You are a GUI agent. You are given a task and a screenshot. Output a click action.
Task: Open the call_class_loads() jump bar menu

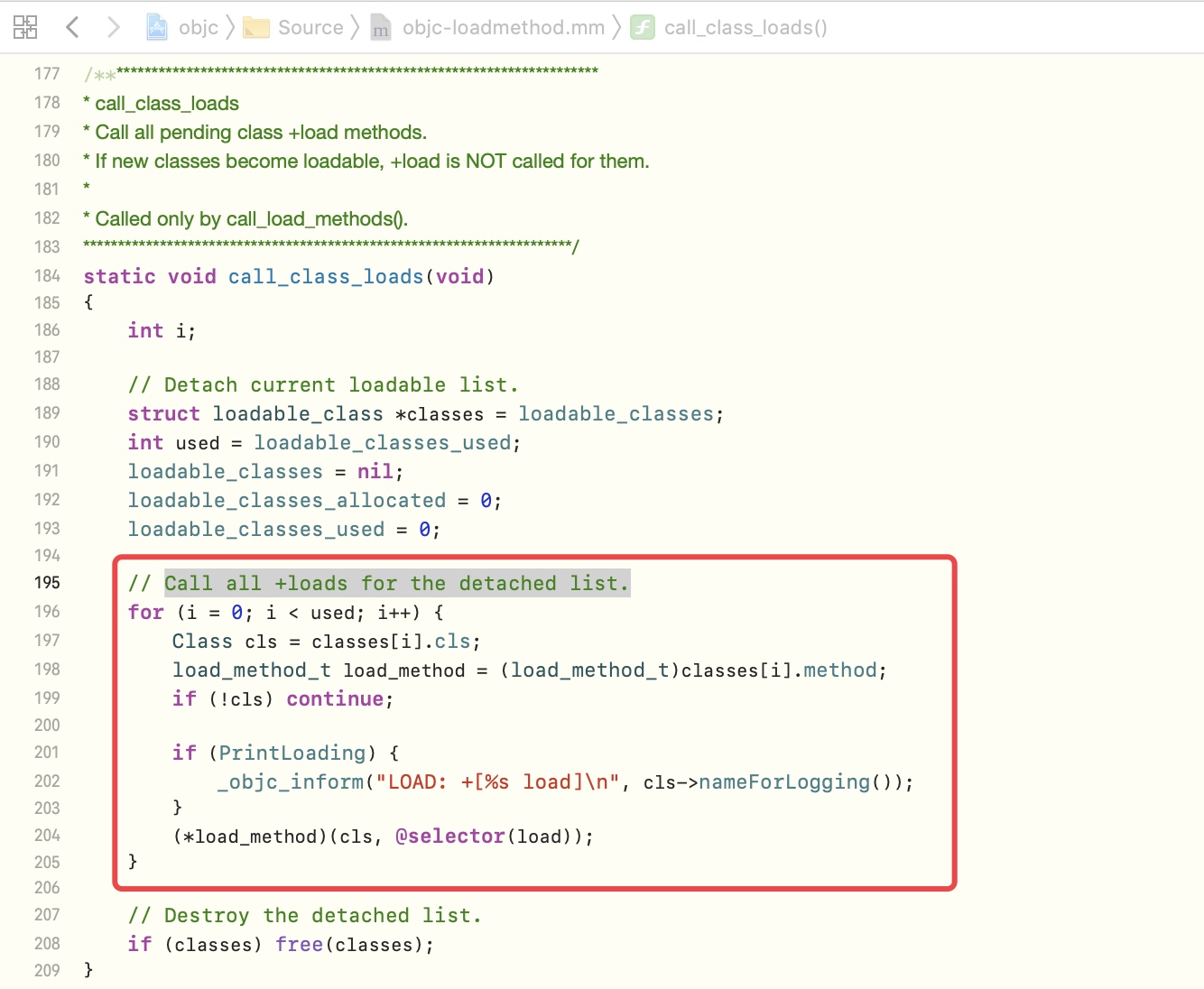pyautogui.click(x=746, y=27)
